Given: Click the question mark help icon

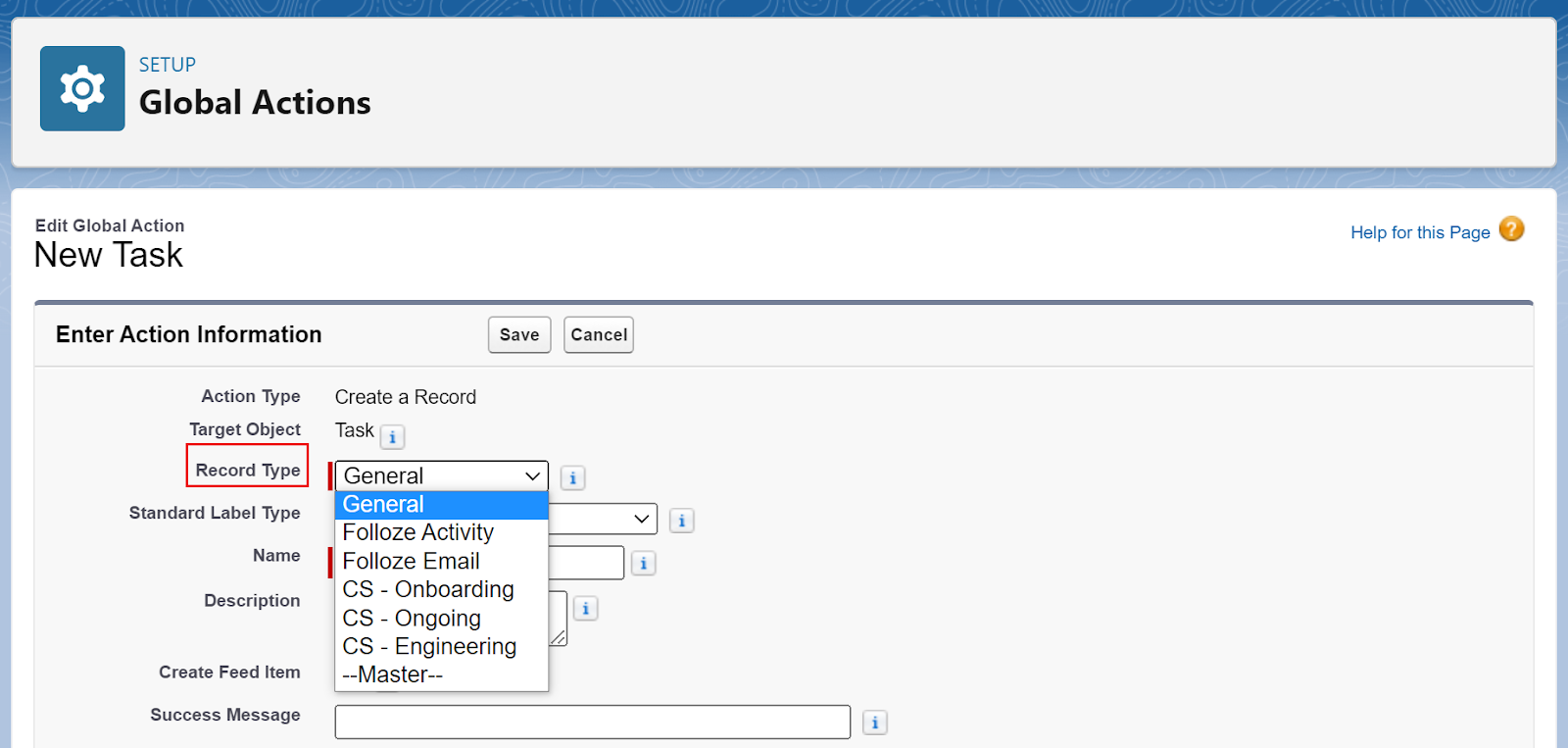Looking at the screenshot, I should (1510, 229).
